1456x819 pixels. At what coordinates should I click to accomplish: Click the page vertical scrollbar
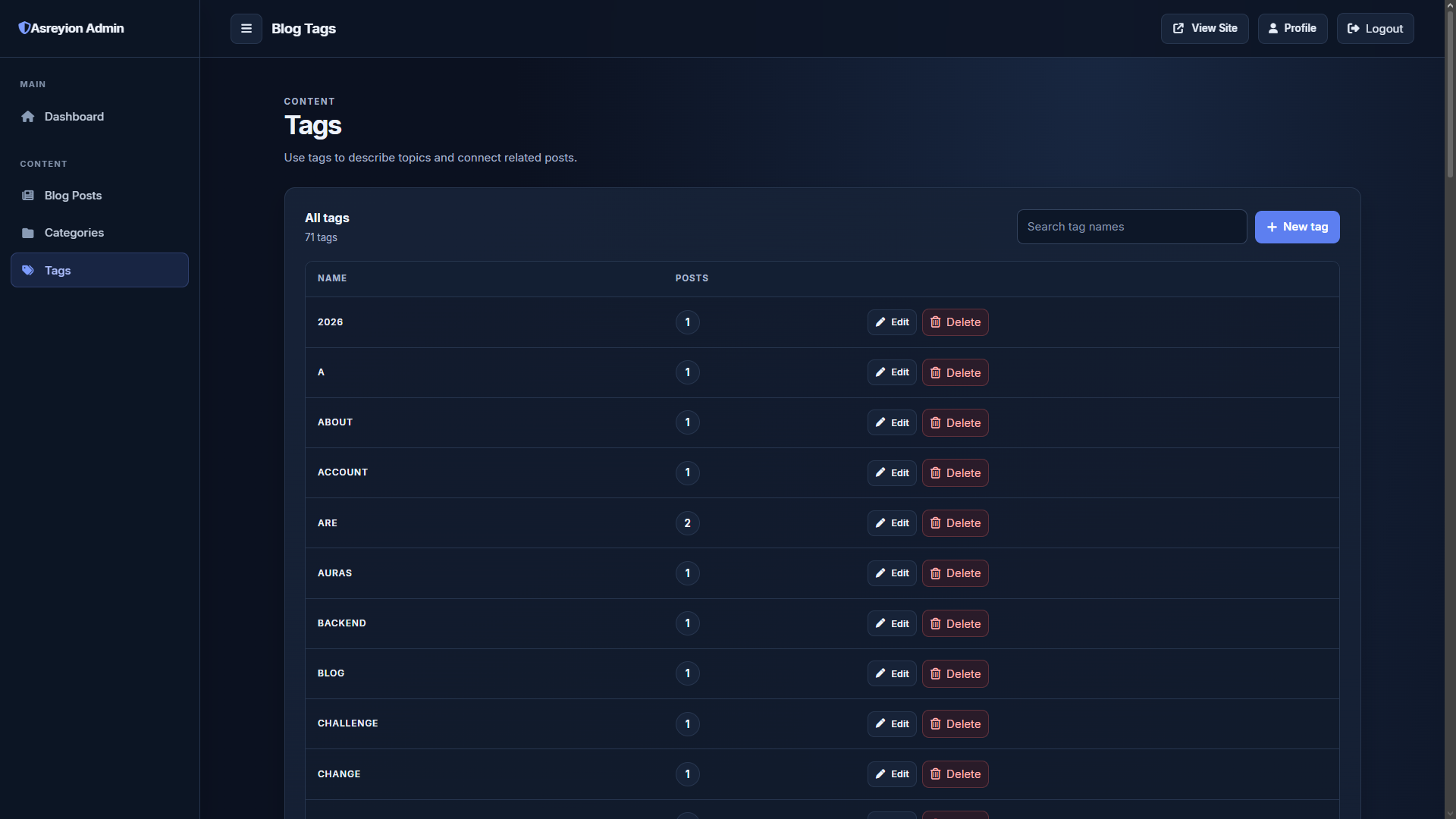(x=1450, y=409)
